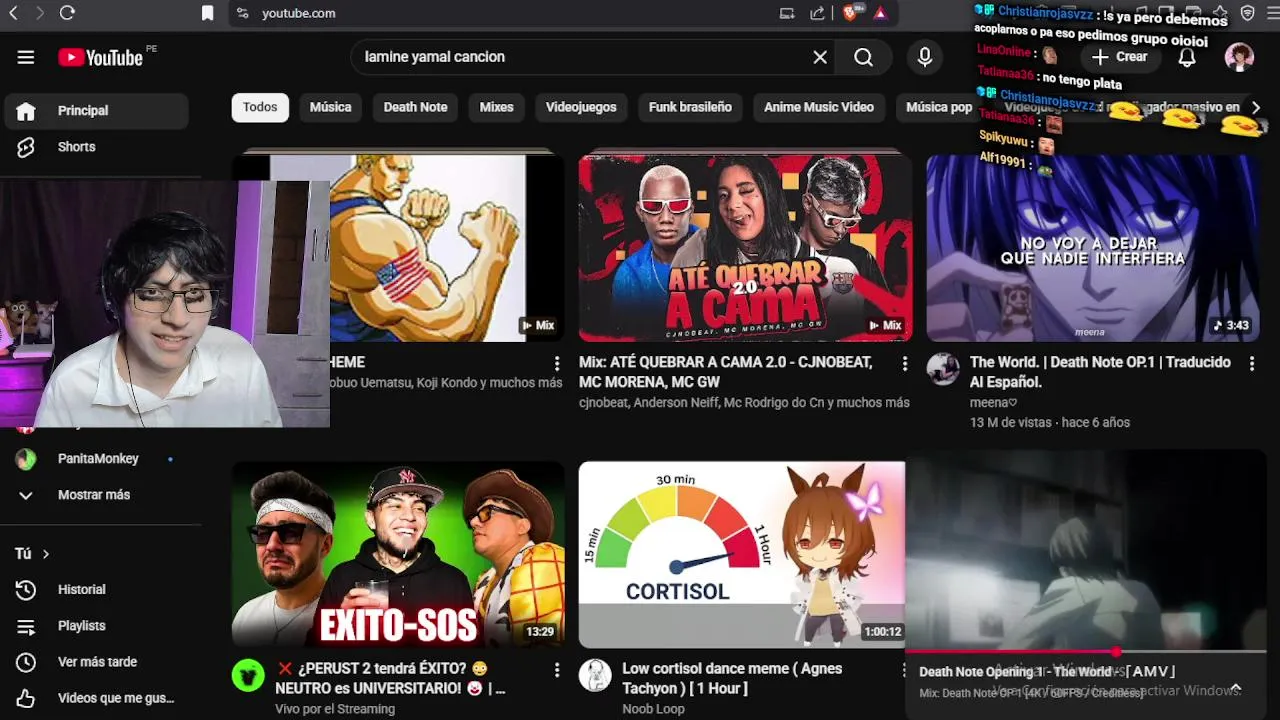Select the Música filter chip
The height and width of the screenshot is (720, 1280).
click(330, 107)
